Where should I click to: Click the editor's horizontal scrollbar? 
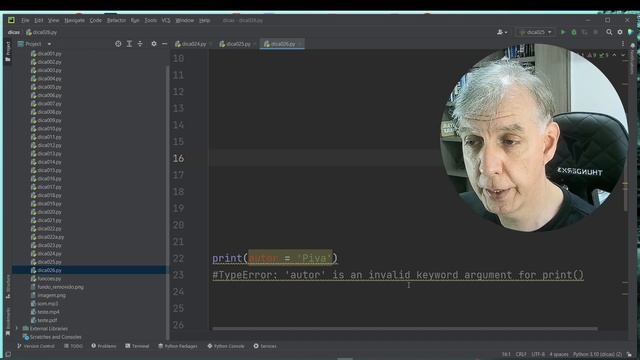405,328
